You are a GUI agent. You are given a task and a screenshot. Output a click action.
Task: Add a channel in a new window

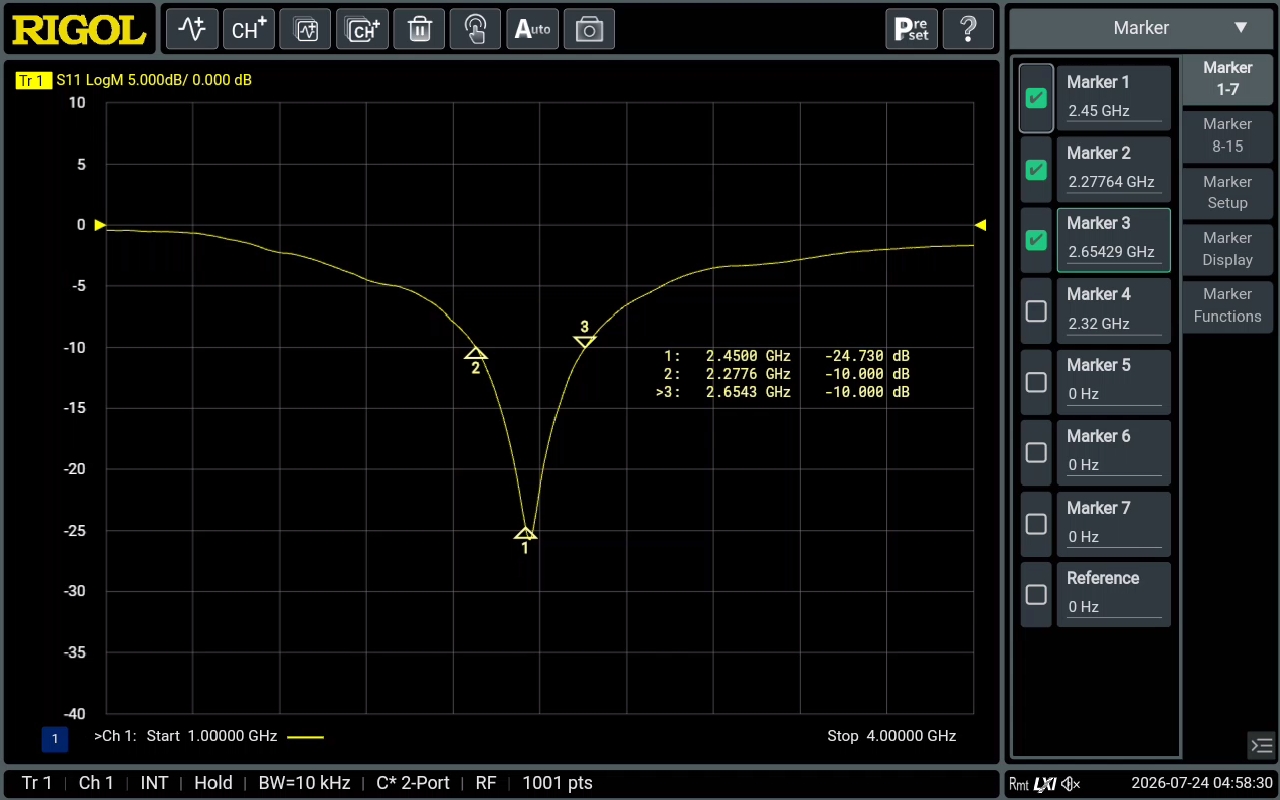click(362, 29)
